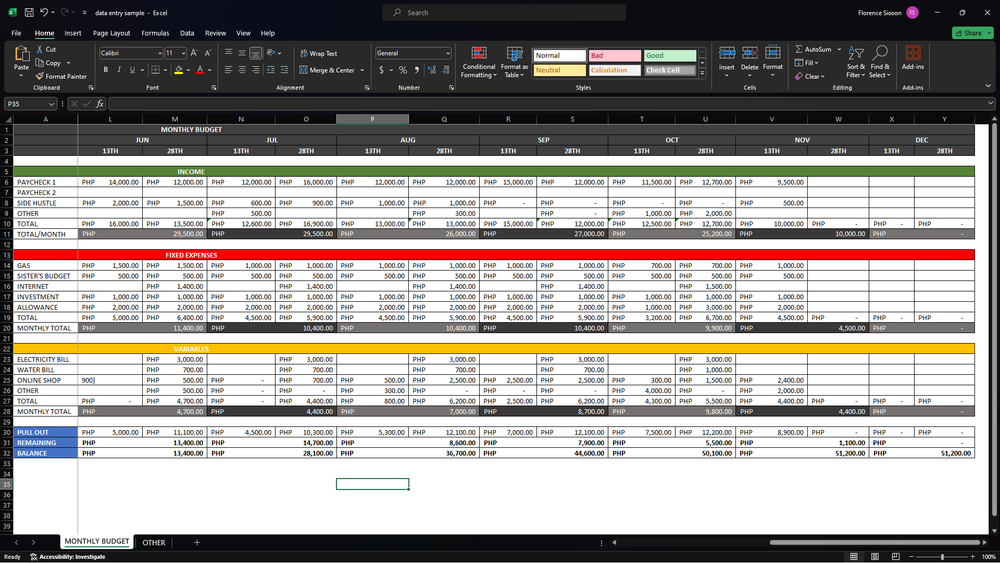Click the Align Right icon

pyautogui.click(x=256, y=69)
